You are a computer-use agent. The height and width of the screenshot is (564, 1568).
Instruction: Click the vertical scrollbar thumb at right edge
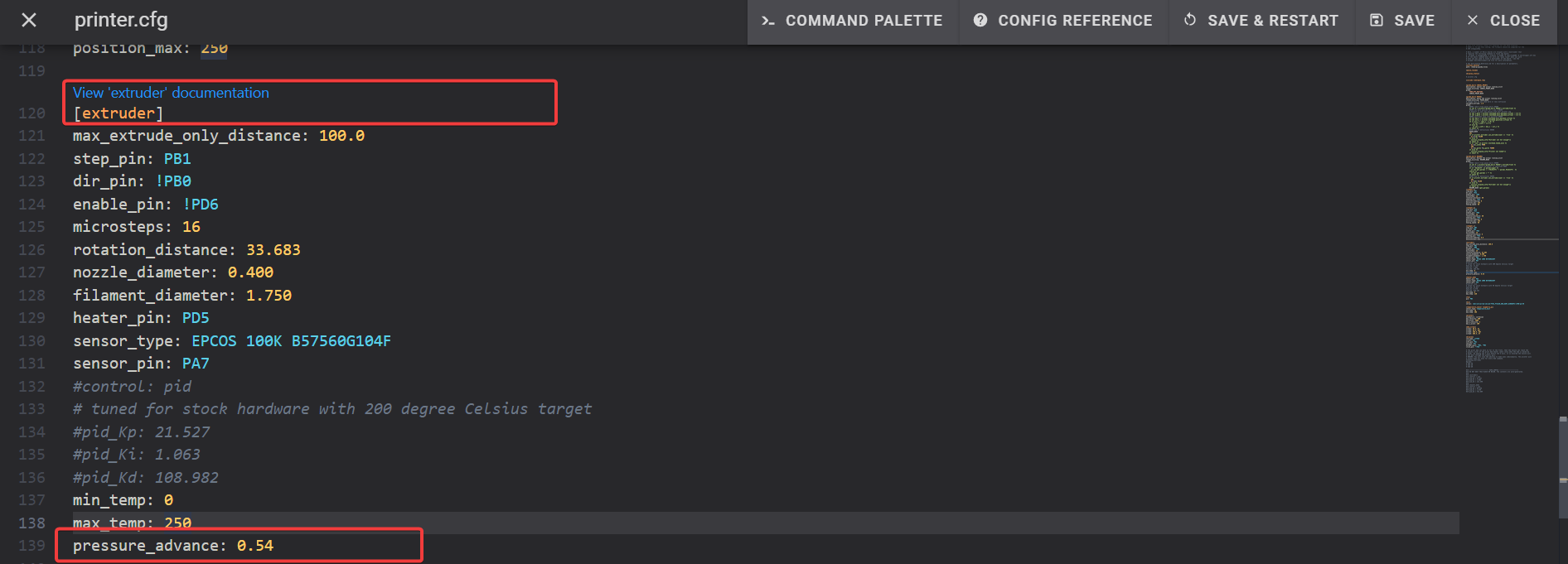tap(1563, 468)
